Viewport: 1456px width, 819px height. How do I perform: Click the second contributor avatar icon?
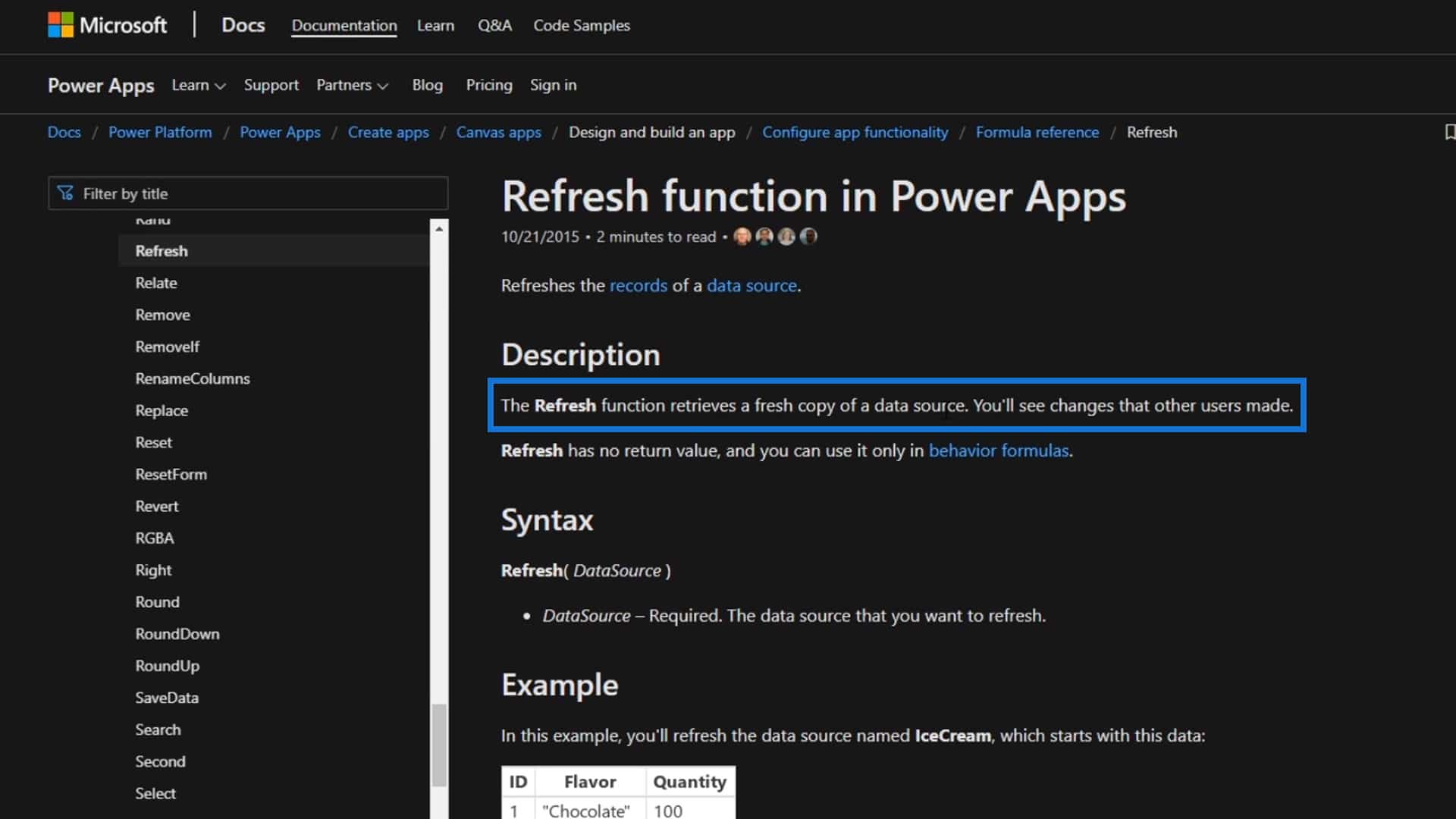tap(765, 236)
